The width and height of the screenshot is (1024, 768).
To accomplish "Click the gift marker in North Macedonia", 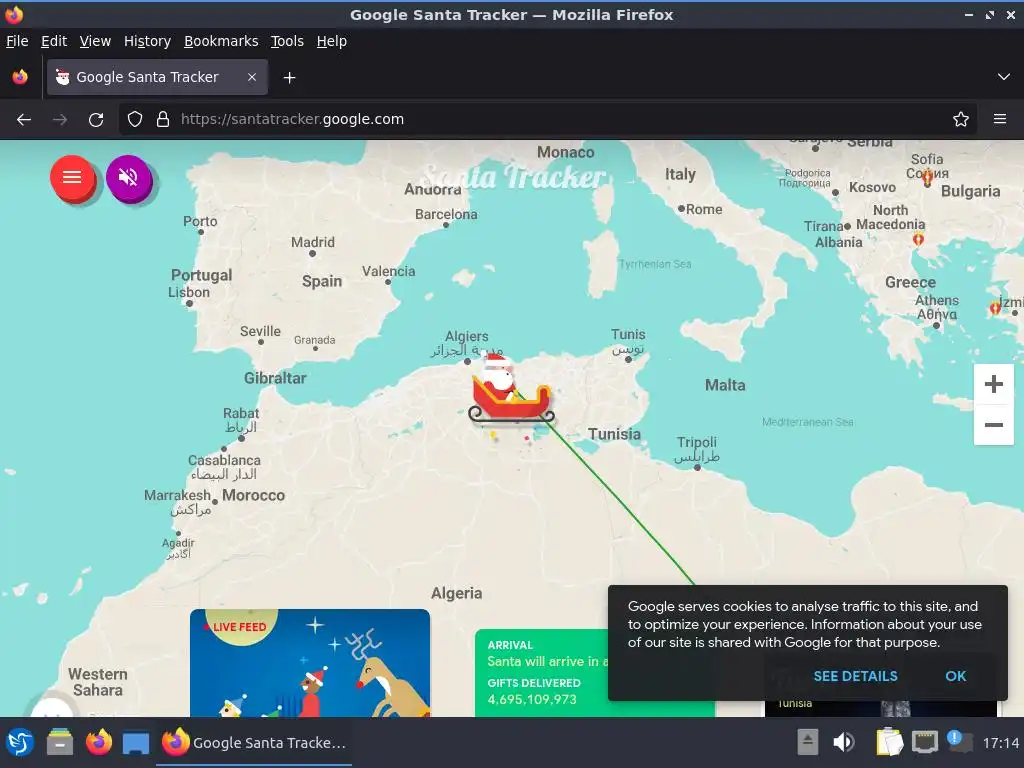I will click(x=918, y=239).
